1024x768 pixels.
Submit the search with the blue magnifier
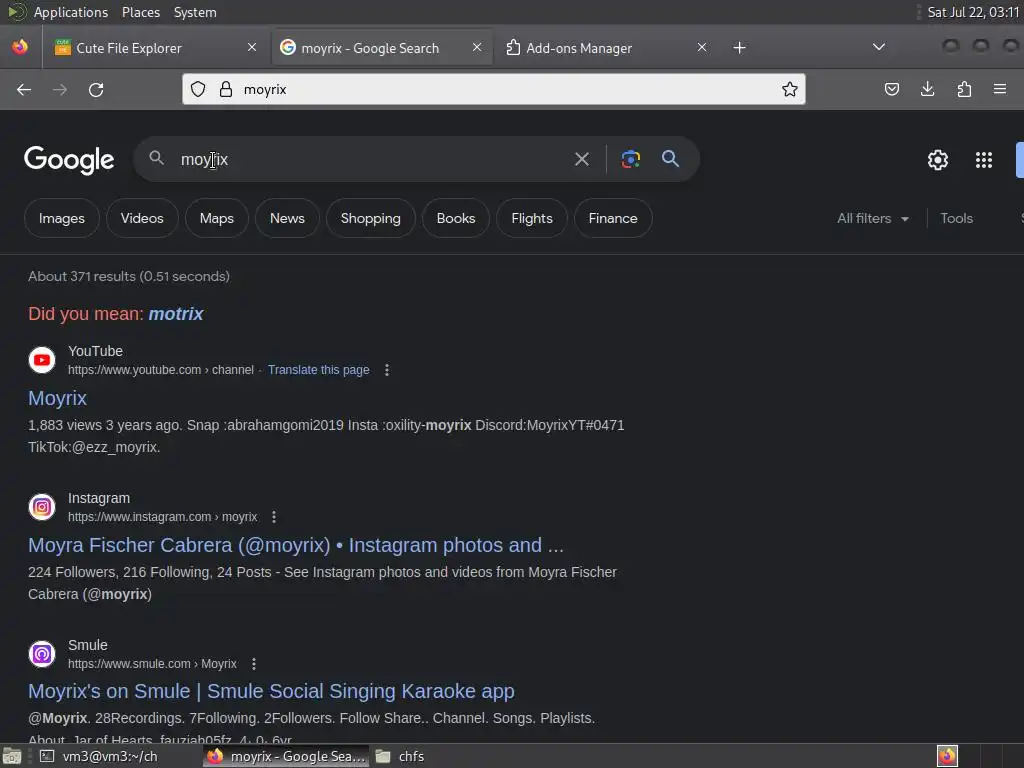click(x=670, y=159)
